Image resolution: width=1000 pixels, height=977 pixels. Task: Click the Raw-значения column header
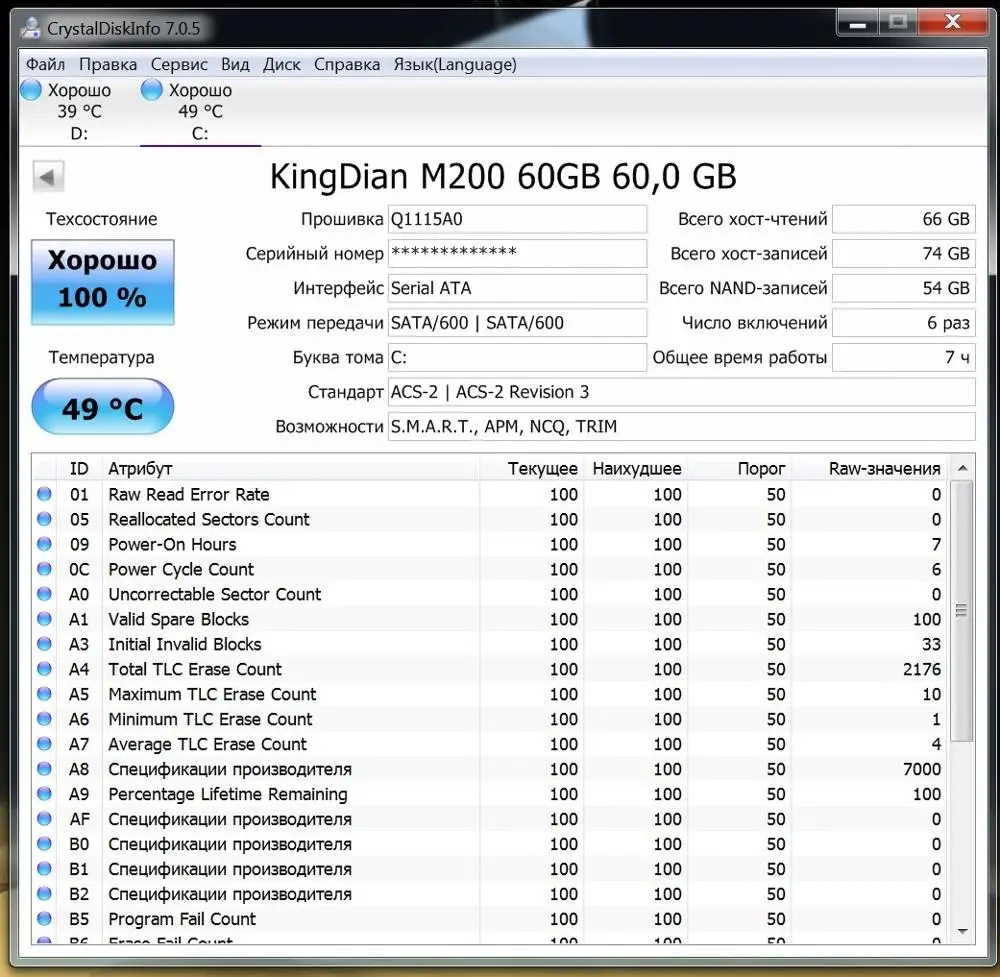click(x=870, y=469)
